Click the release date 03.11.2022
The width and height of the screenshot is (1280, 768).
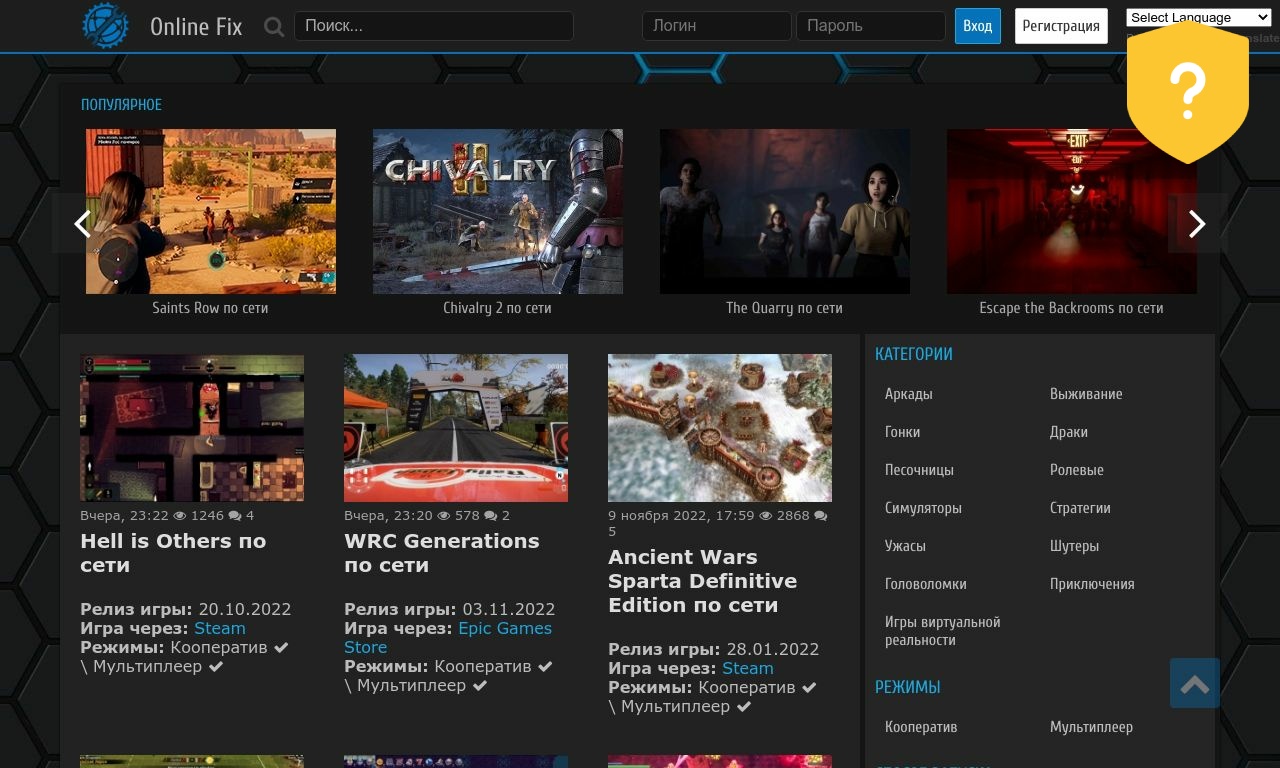pyautogui.click(x=509, y=609)
